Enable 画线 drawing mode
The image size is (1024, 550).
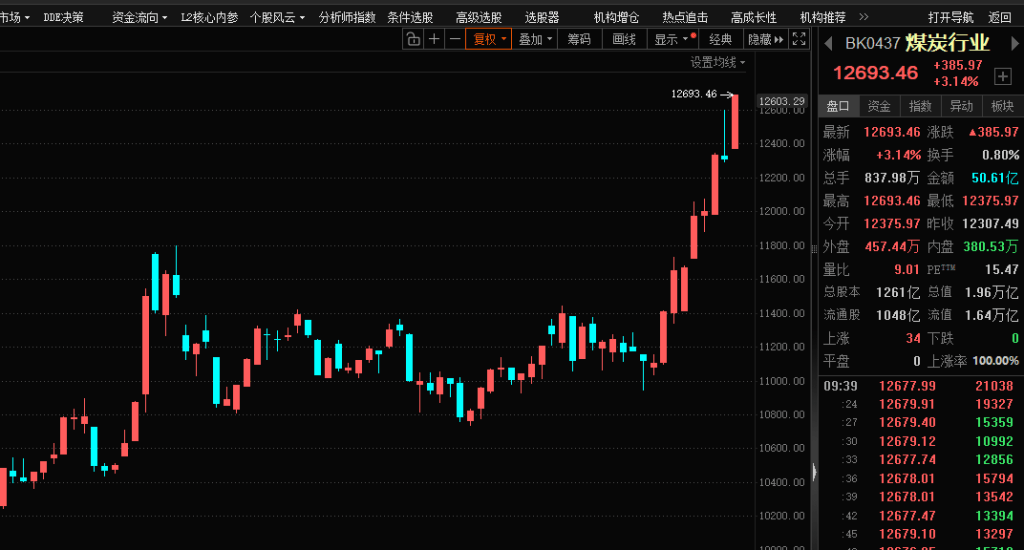624,39
